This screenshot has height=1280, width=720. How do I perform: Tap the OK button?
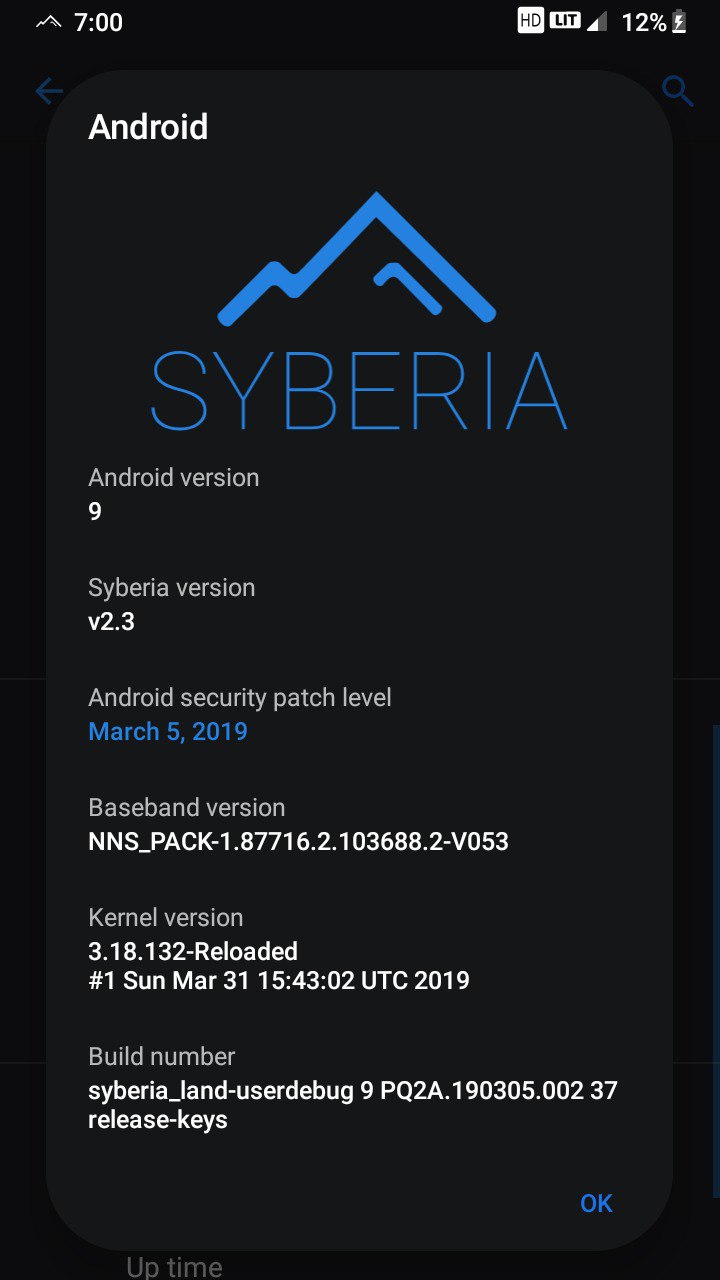pyautogui.click(x=596, y=1203)
